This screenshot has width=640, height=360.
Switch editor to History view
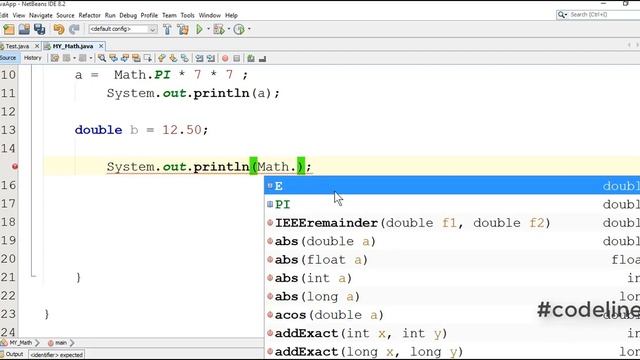tap(33, 58)
